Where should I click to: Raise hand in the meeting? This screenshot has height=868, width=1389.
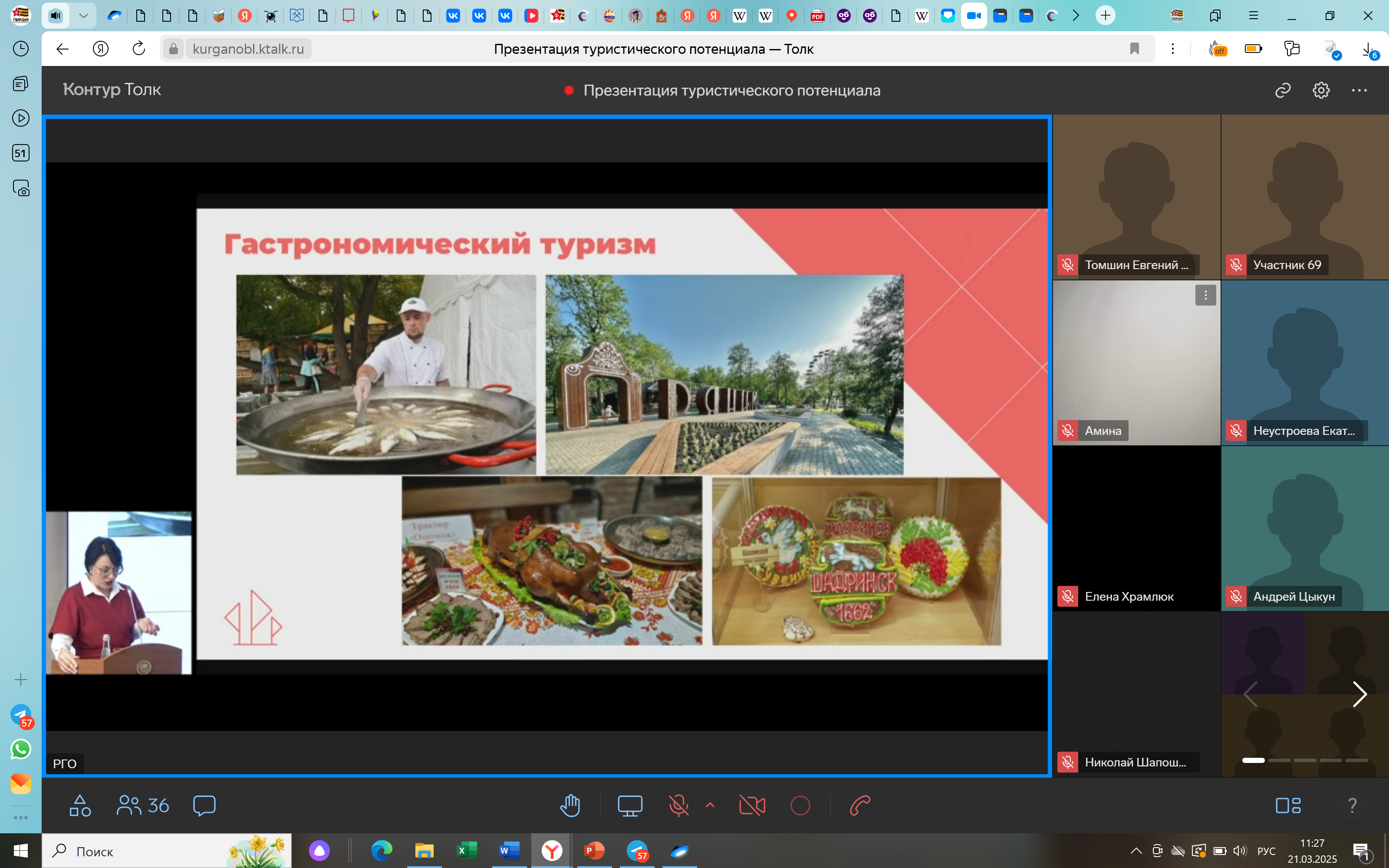click(570, 806)
